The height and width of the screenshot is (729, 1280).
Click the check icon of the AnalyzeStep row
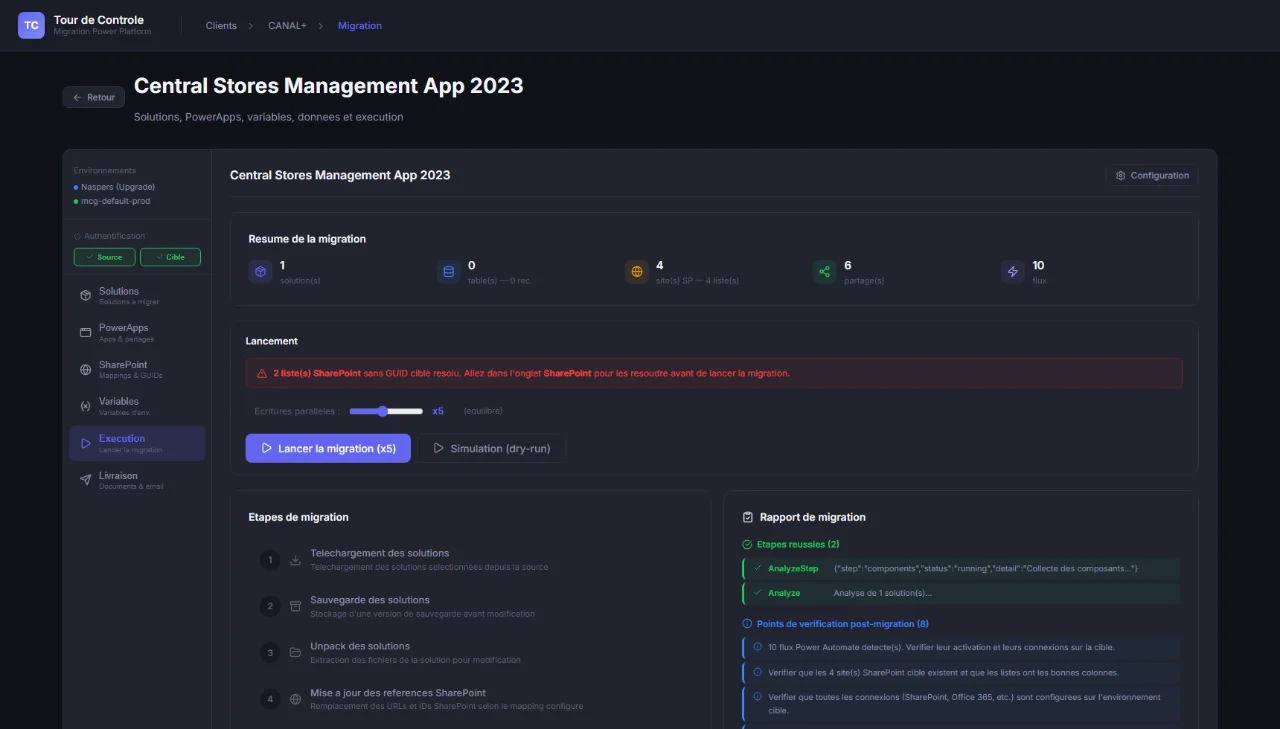coord(757,568)
